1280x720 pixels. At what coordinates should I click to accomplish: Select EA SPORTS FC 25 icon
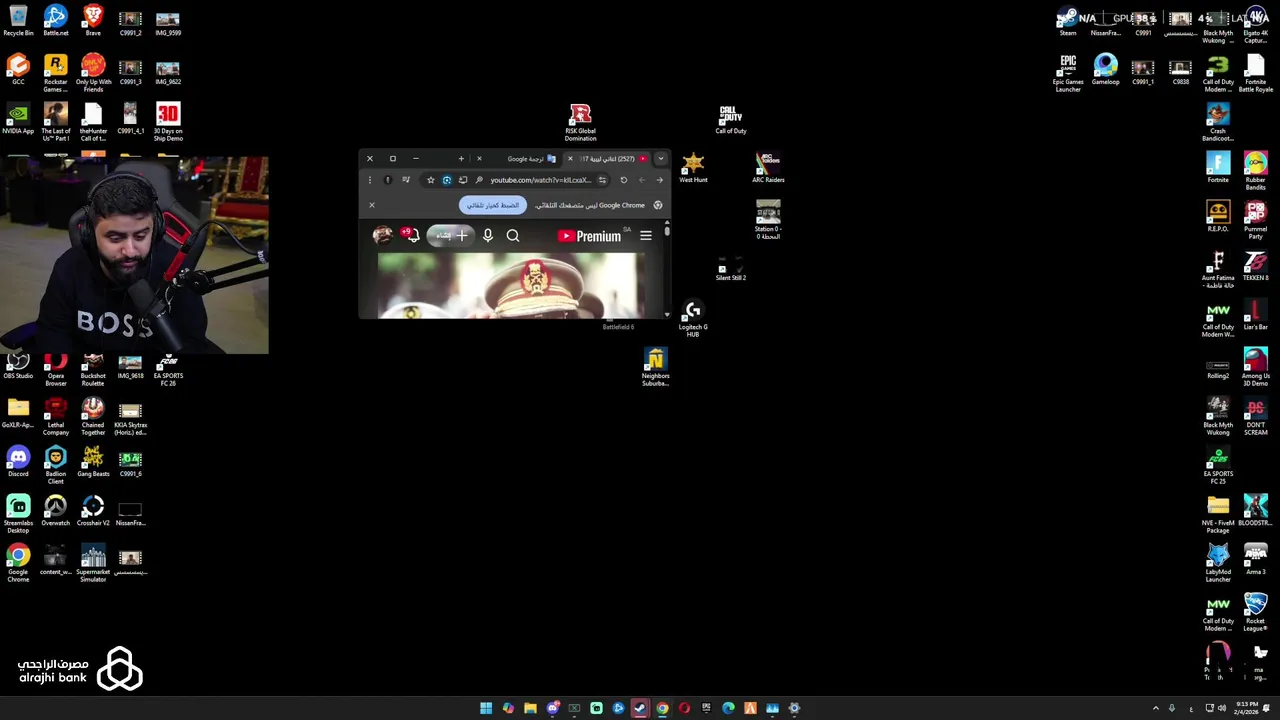pos(1218,466)
